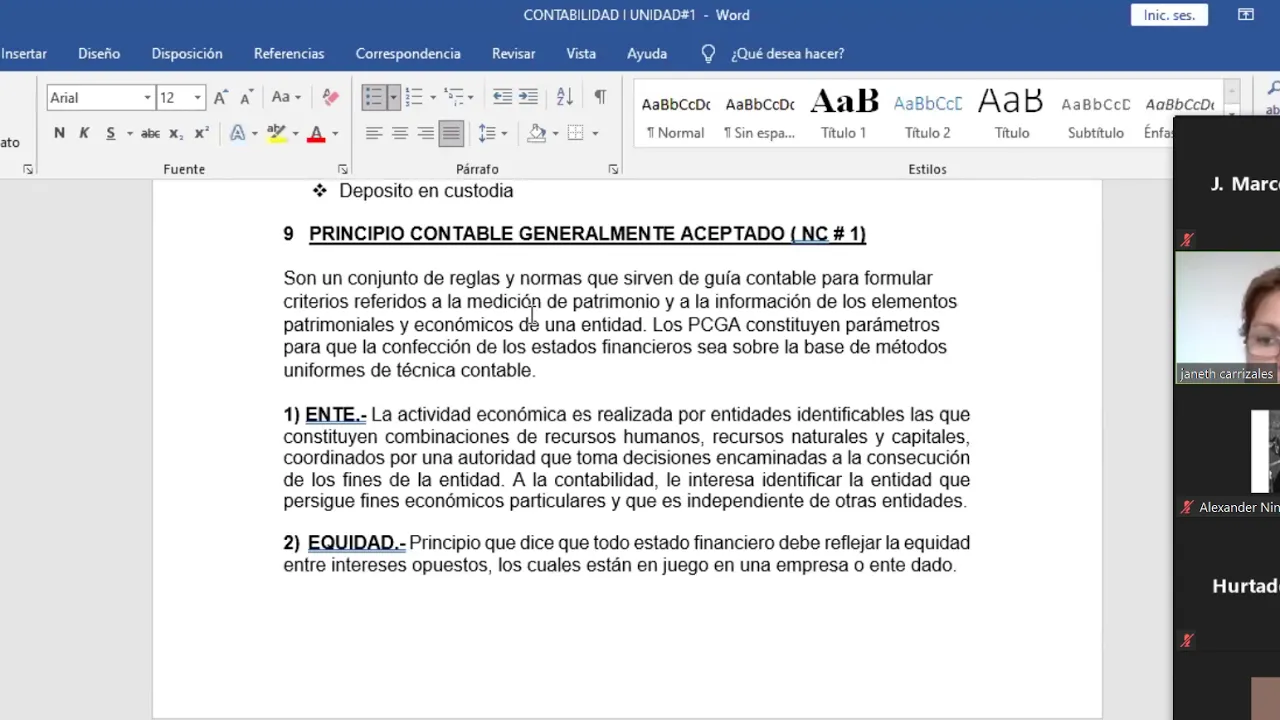Decrease the font size
Image resolution: width=1280 pixels, height=720 pixels.
click(246, 97)
